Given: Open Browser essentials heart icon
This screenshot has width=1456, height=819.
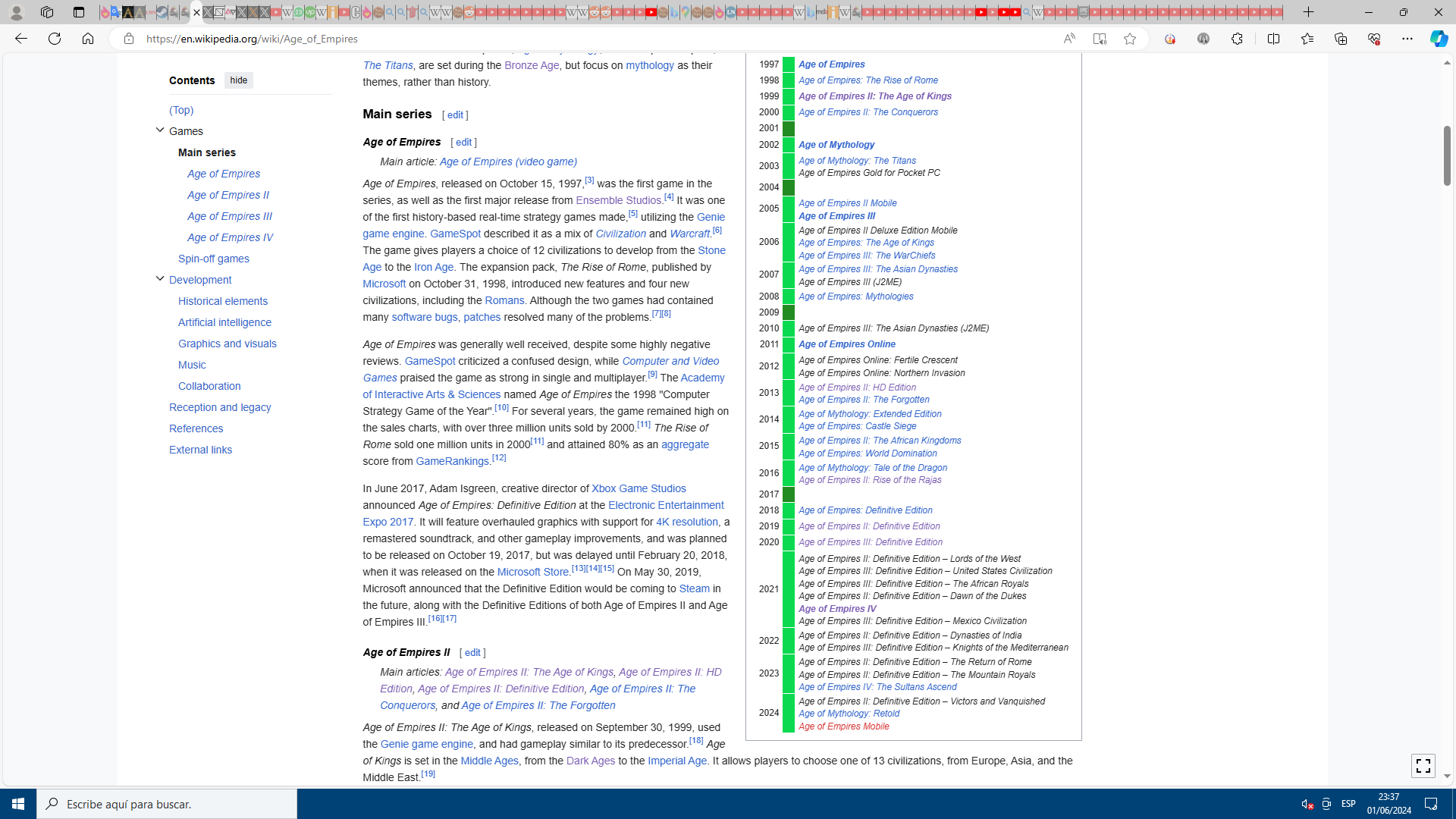Looking at the screenshot, I should (1373, 39).
